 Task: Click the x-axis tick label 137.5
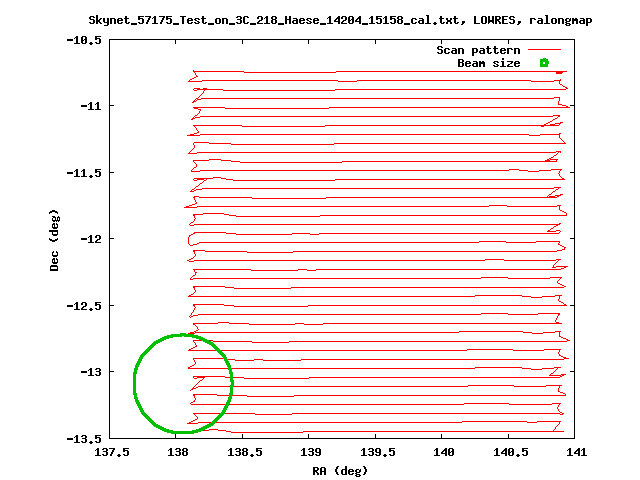(x=111, y=452)
